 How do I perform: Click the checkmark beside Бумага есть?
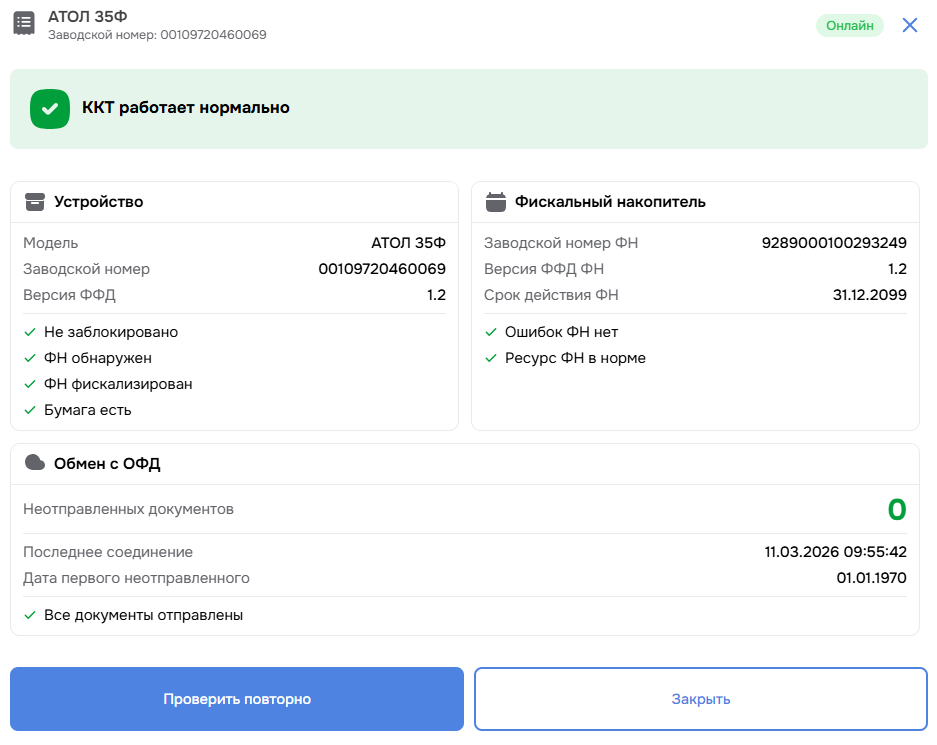tap(30, 410)
